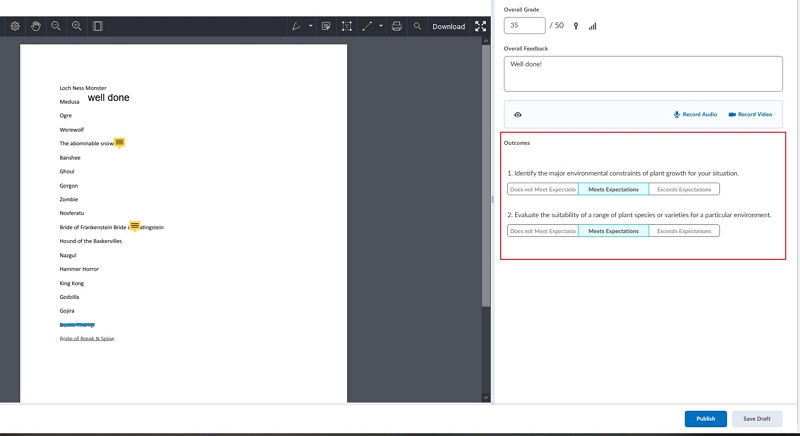Search the document with the magnifier icon
Image resolution: width=800 pixels, height=436 pixels.
417,26
